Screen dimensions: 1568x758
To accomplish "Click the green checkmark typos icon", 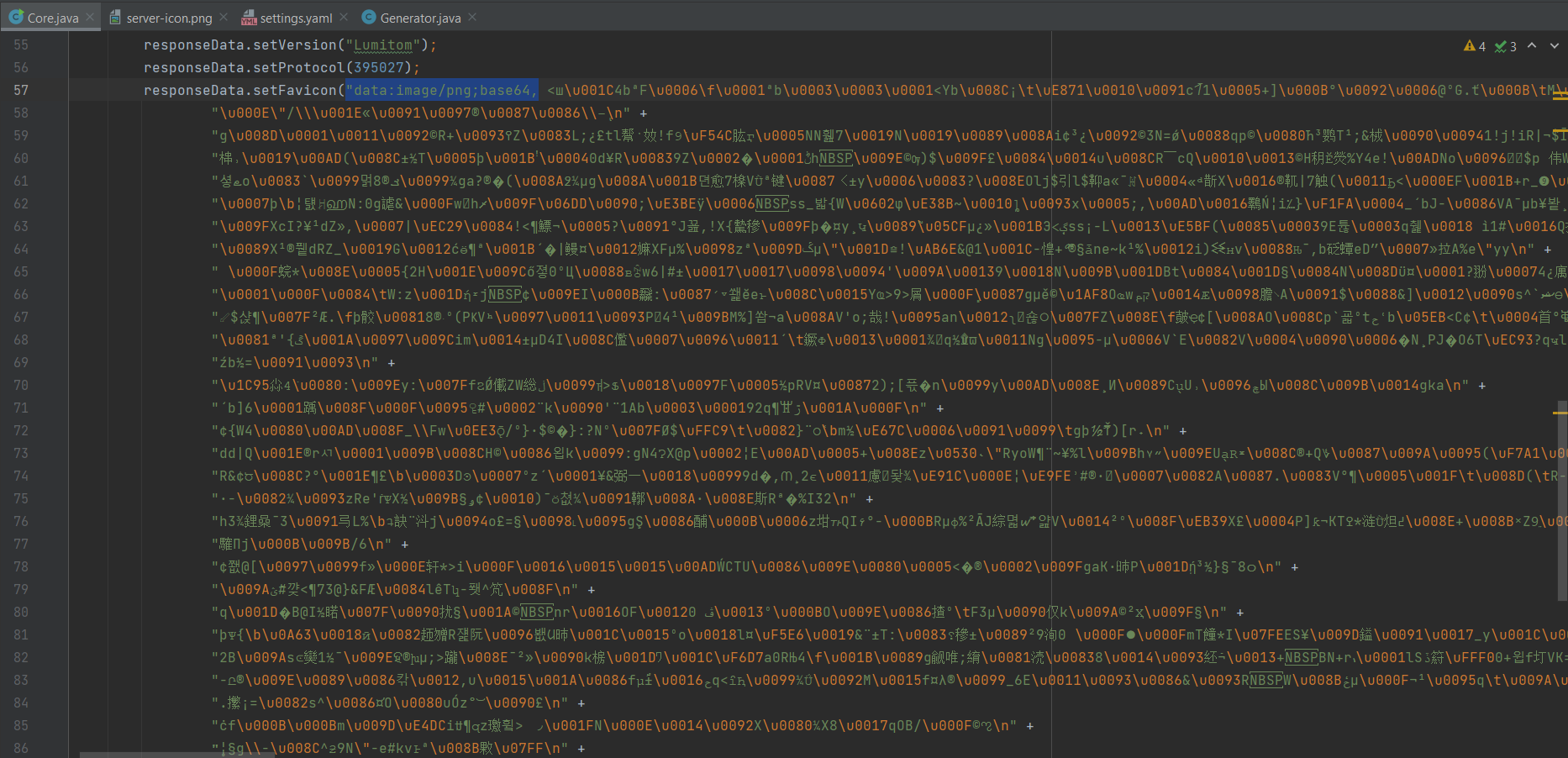I will tap(1502, 46).
